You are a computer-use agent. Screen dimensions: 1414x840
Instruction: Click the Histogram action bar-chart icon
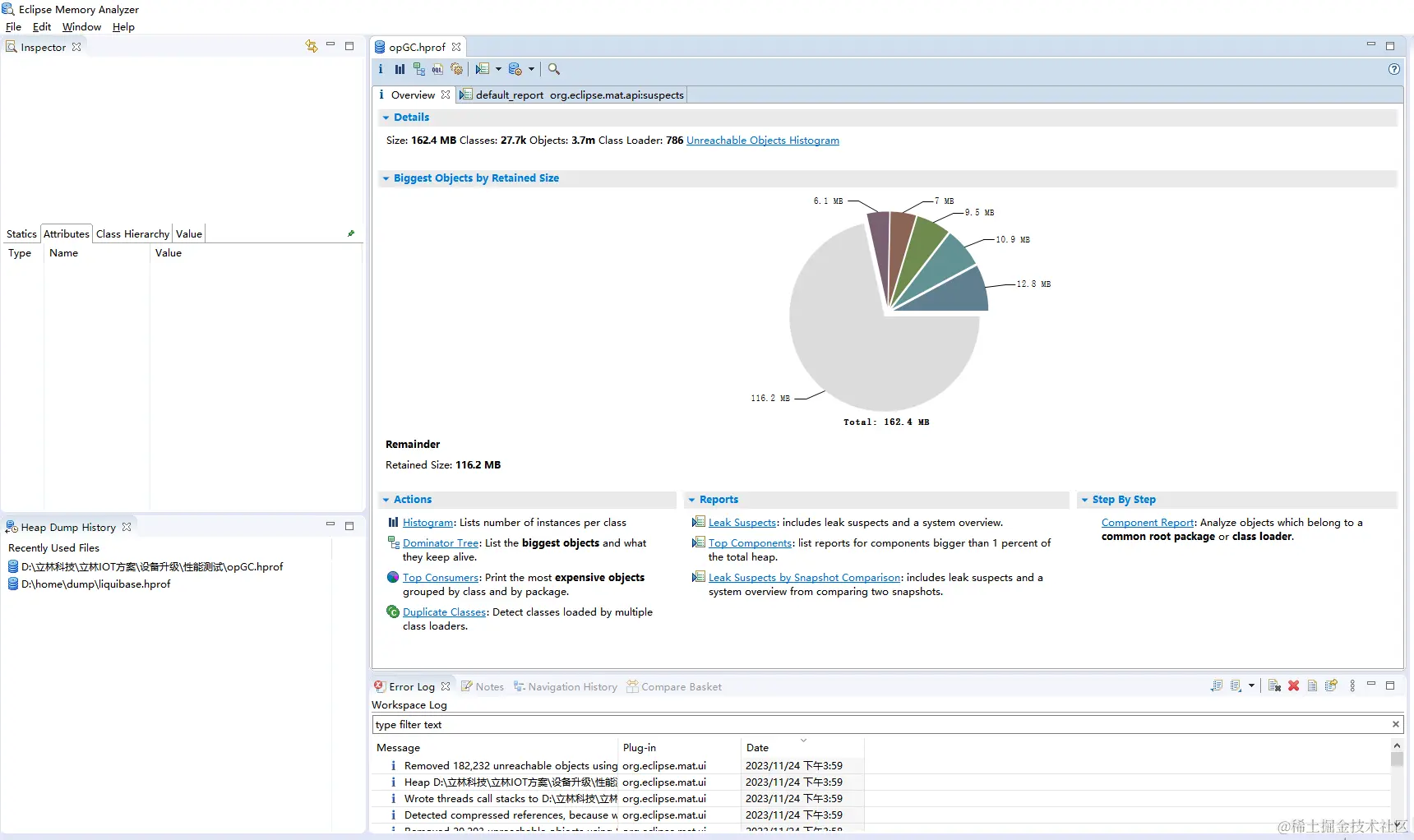click(x=393, y=522)
